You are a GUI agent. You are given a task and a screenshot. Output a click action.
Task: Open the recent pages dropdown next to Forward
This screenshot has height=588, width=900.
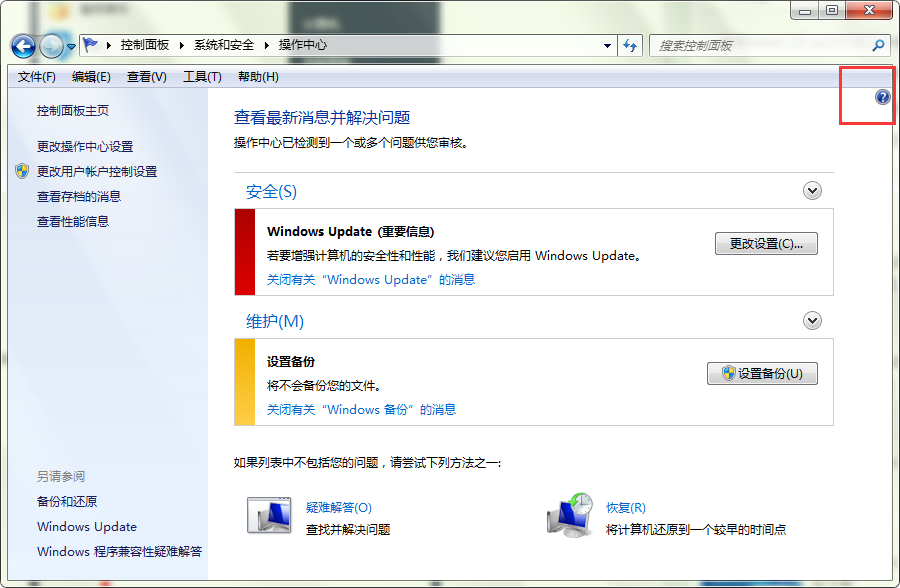click(71, 47)
